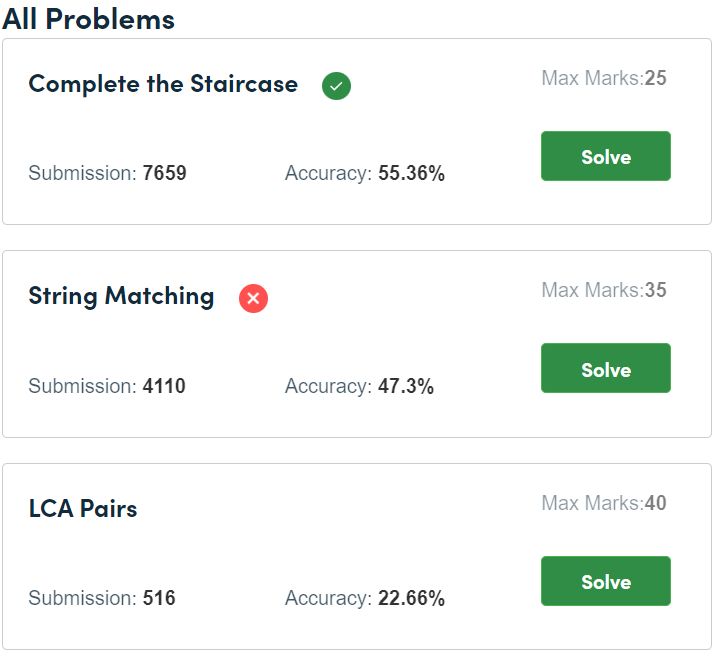Click the Accuracy 47.3% value

point(359,386)
